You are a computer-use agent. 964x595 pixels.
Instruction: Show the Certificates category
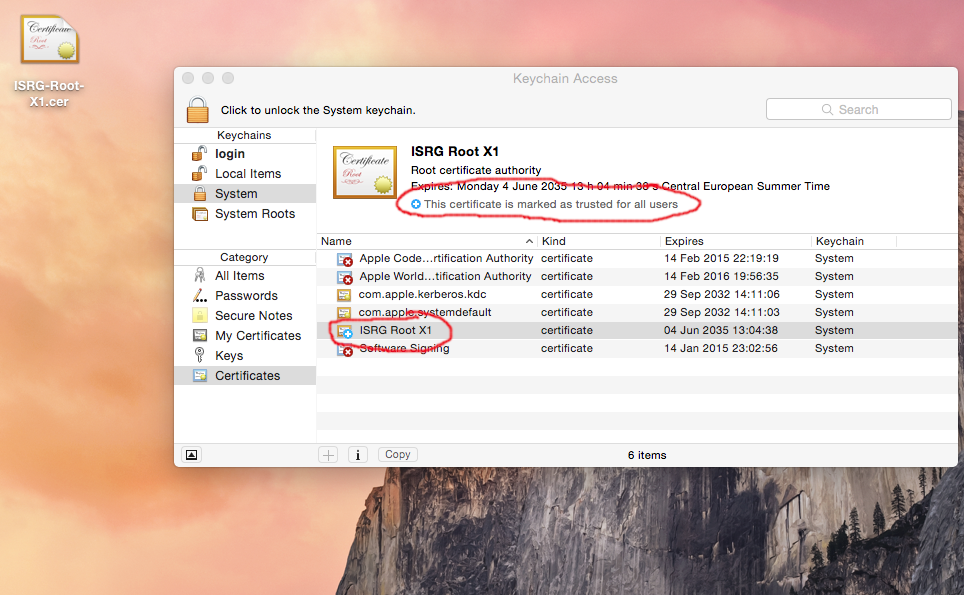coord(245,376)
